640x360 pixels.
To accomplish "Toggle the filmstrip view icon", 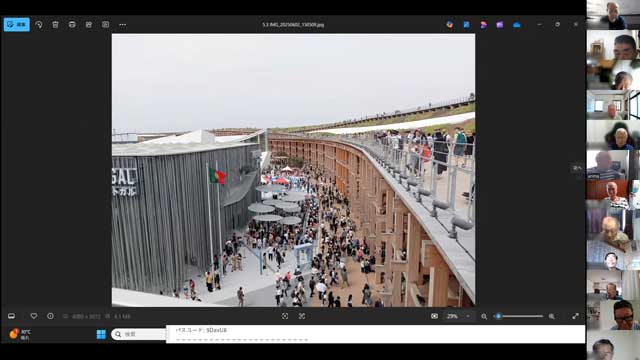I will [11, 316].
